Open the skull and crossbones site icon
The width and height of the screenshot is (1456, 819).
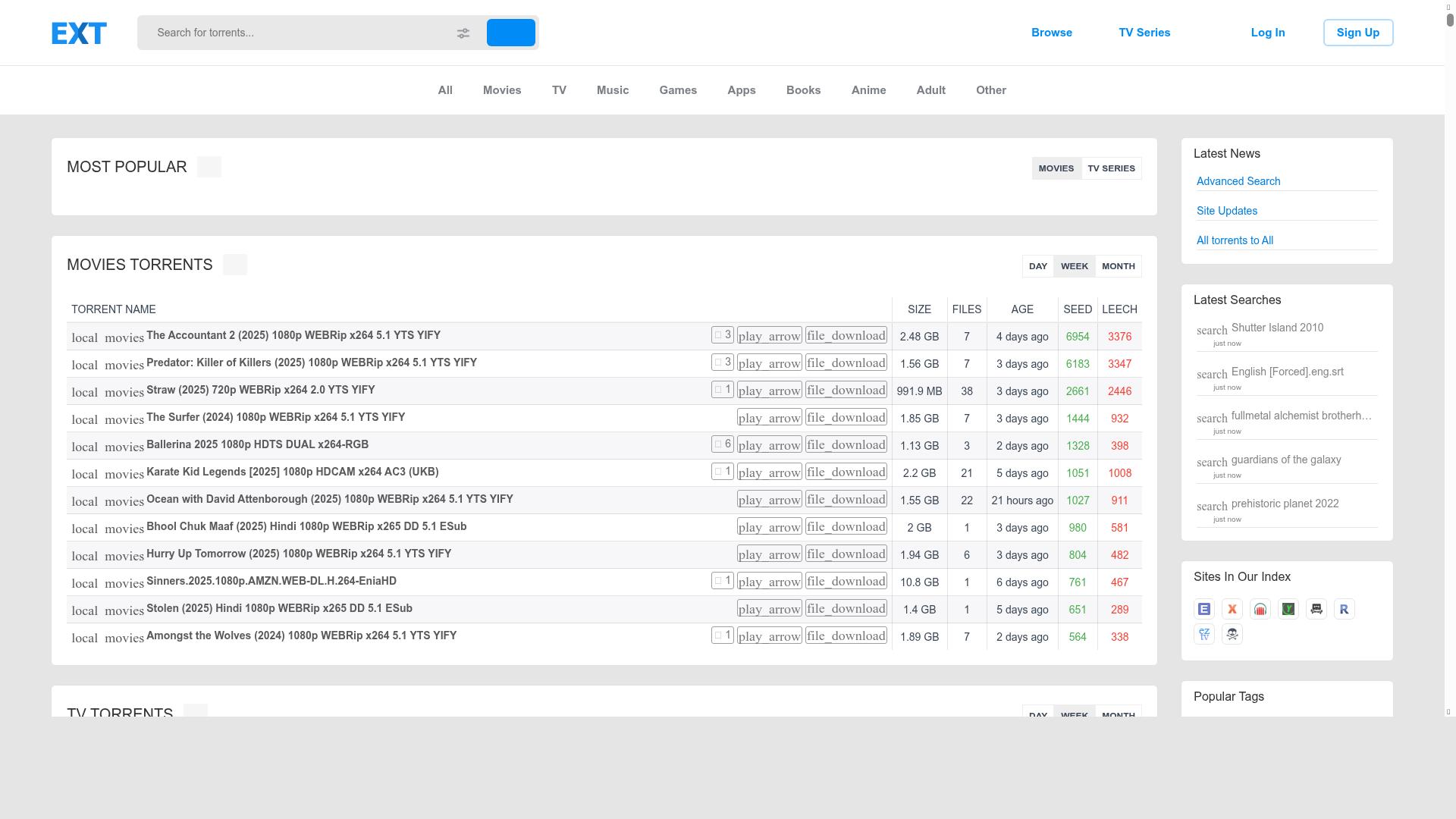(1232, 634)
